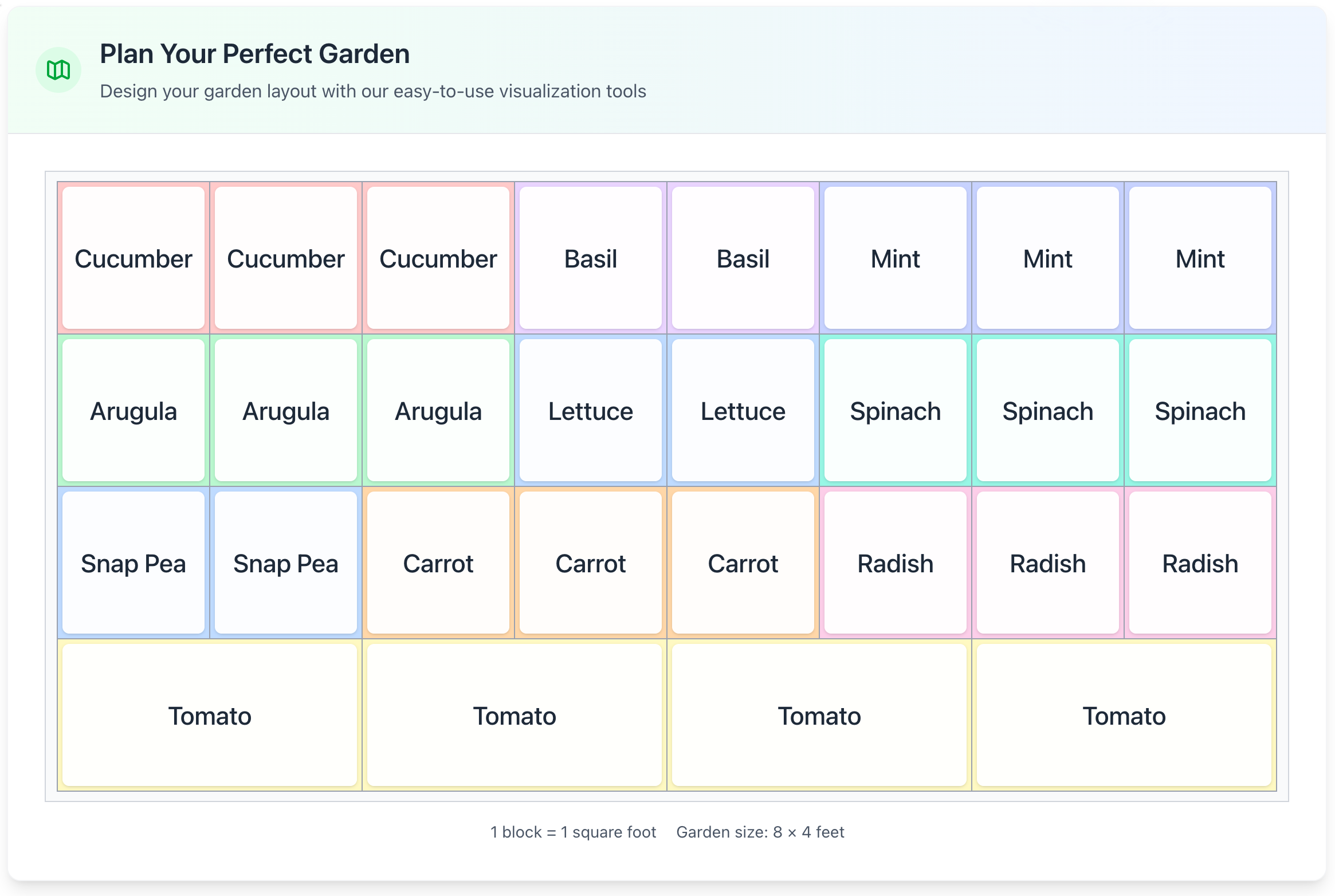Select the leftmost Mint square
This screenshot has width=1335, height=896.
tap(895, 258)
